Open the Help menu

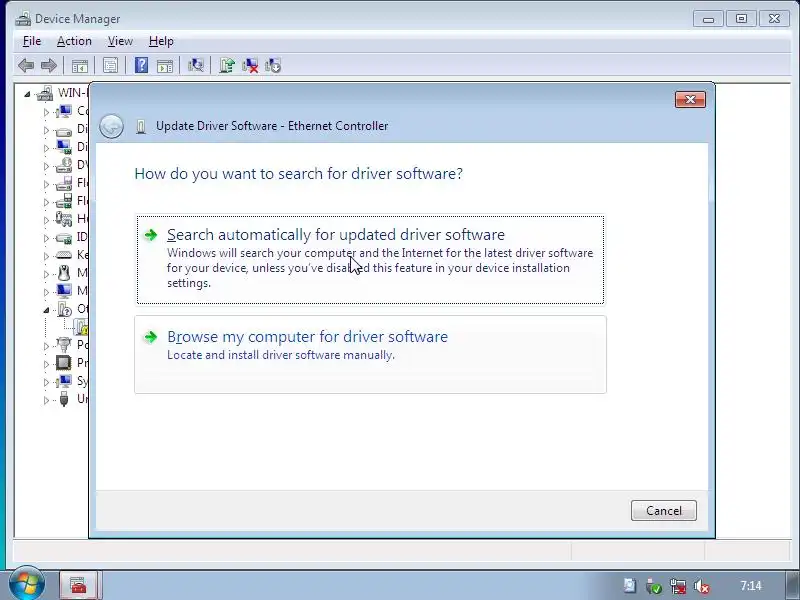[161, 41]
